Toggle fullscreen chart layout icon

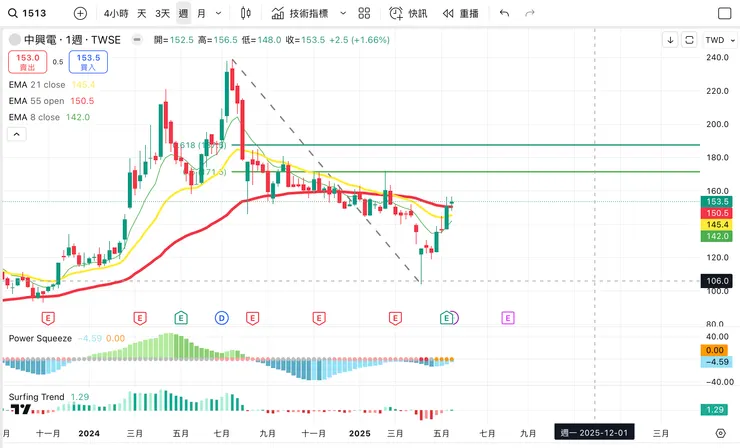coord(724,13)
